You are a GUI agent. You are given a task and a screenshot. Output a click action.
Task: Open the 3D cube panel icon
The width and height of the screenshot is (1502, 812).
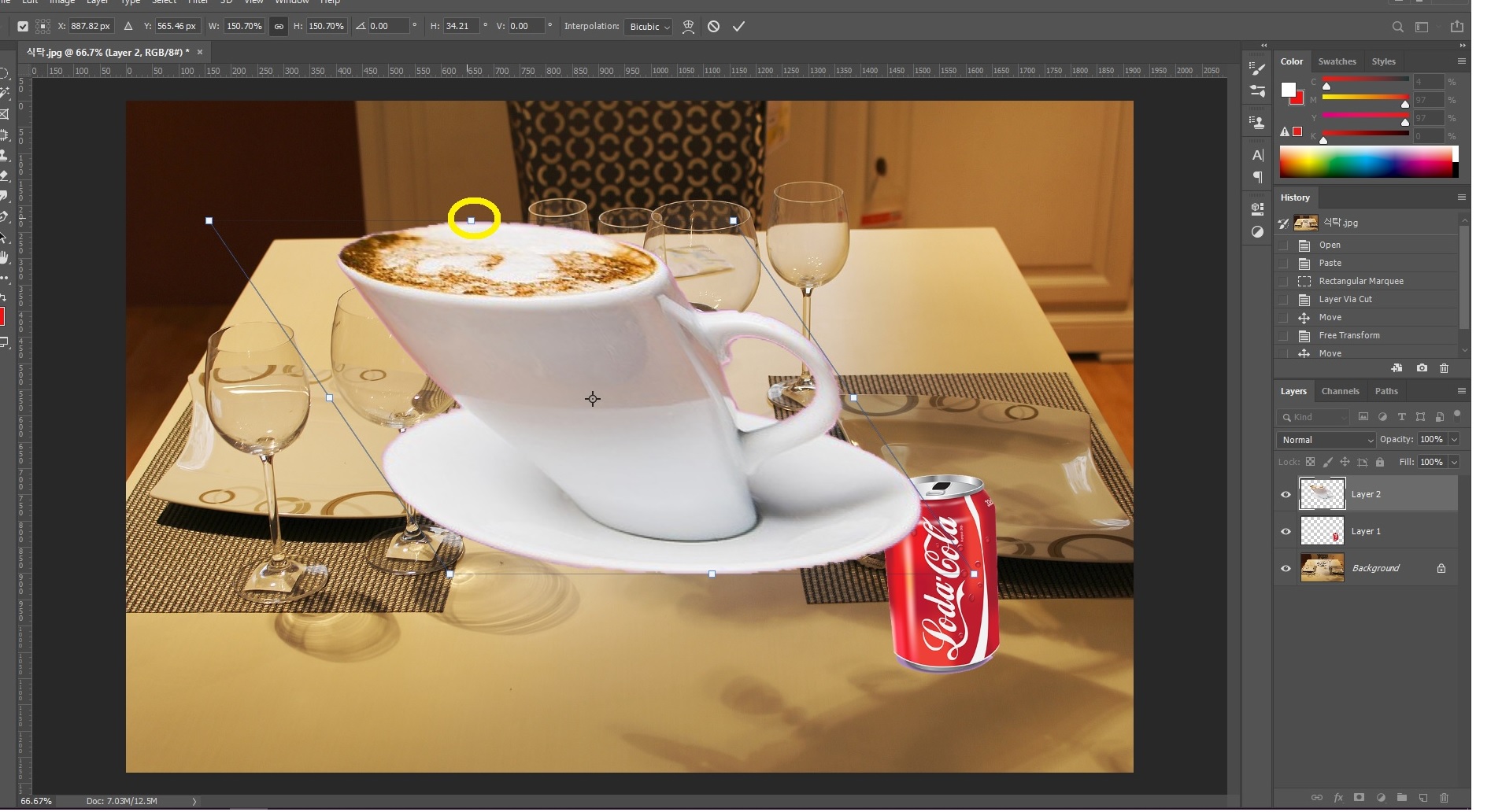tap(1258, 209)
